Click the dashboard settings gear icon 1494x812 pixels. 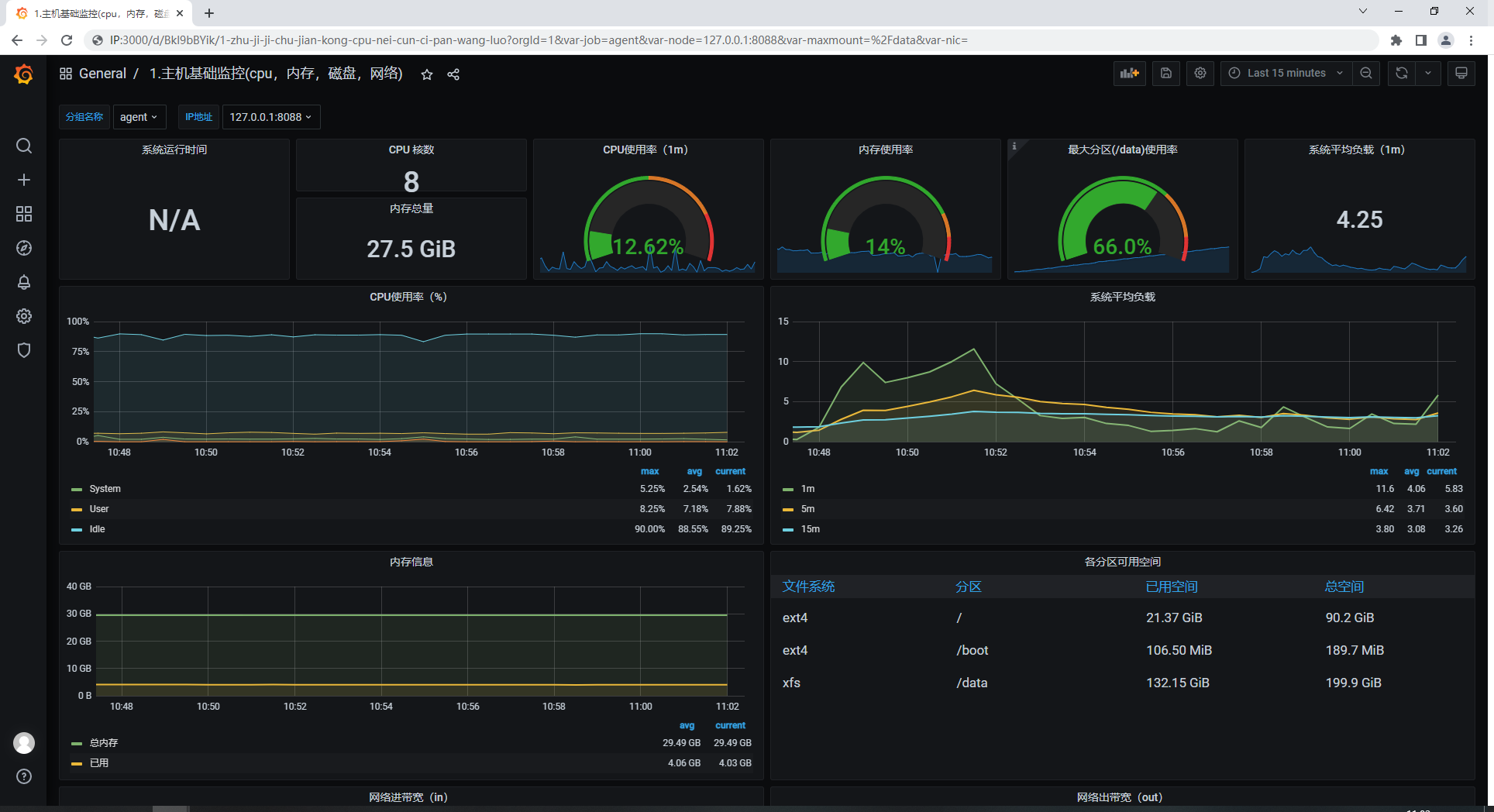tap(1200, 73)
